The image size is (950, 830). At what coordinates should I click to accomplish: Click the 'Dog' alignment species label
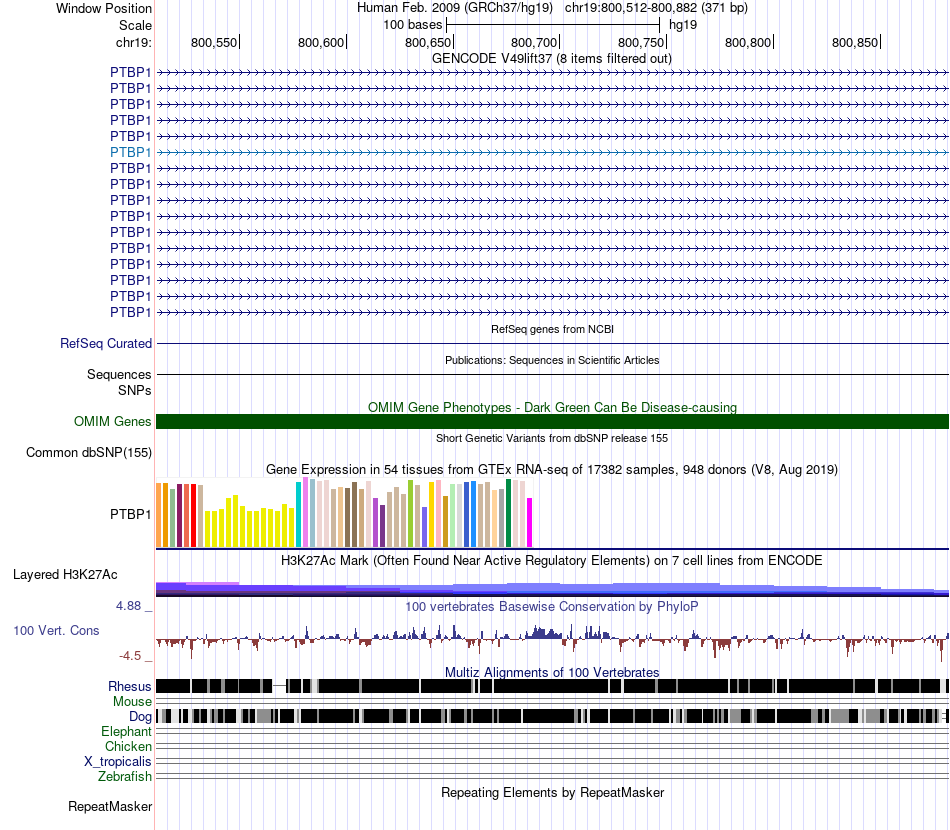pos(140,717)
